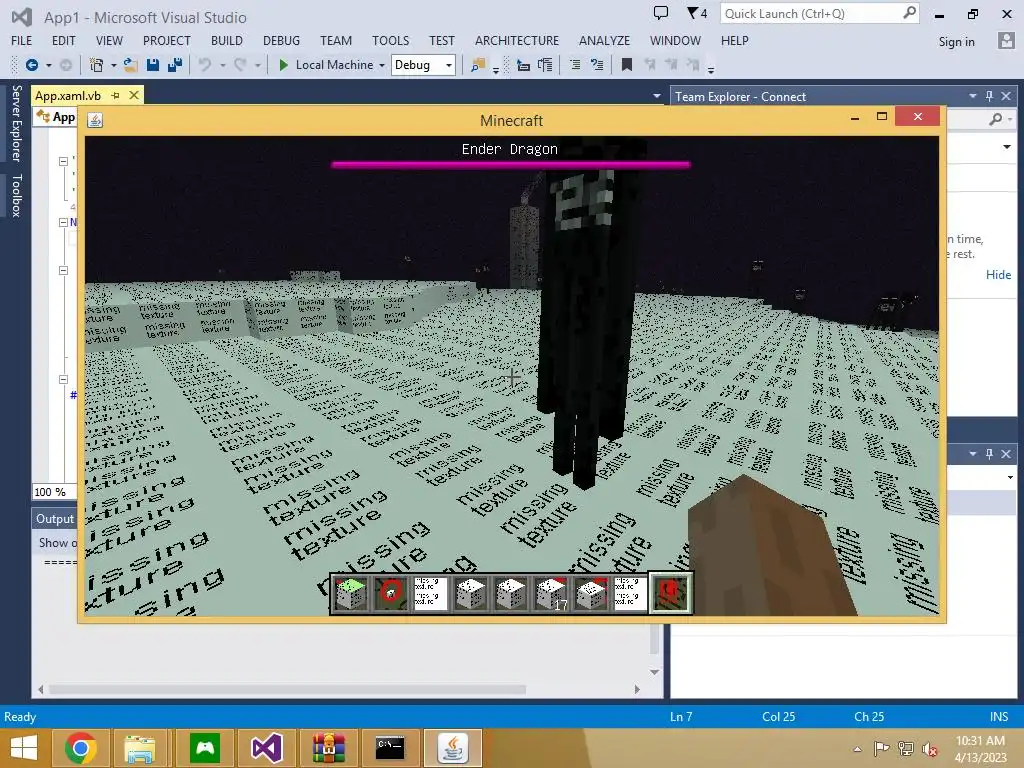Select the red ring item in hotbar
The image size is (1024, 768).
(x=391, y=594)
